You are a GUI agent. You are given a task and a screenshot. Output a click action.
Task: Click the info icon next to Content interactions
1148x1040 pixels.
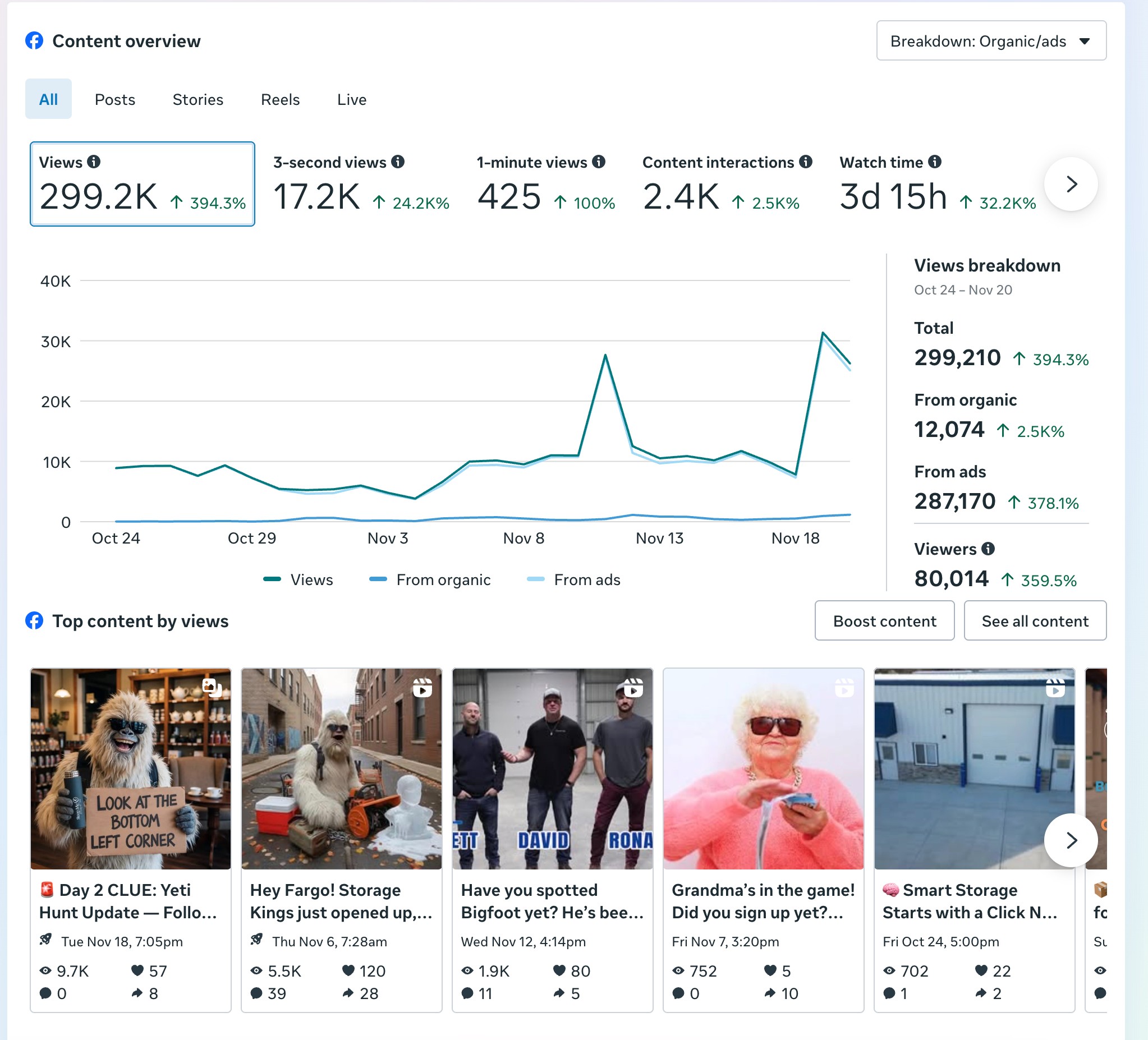tap(806, 162)
